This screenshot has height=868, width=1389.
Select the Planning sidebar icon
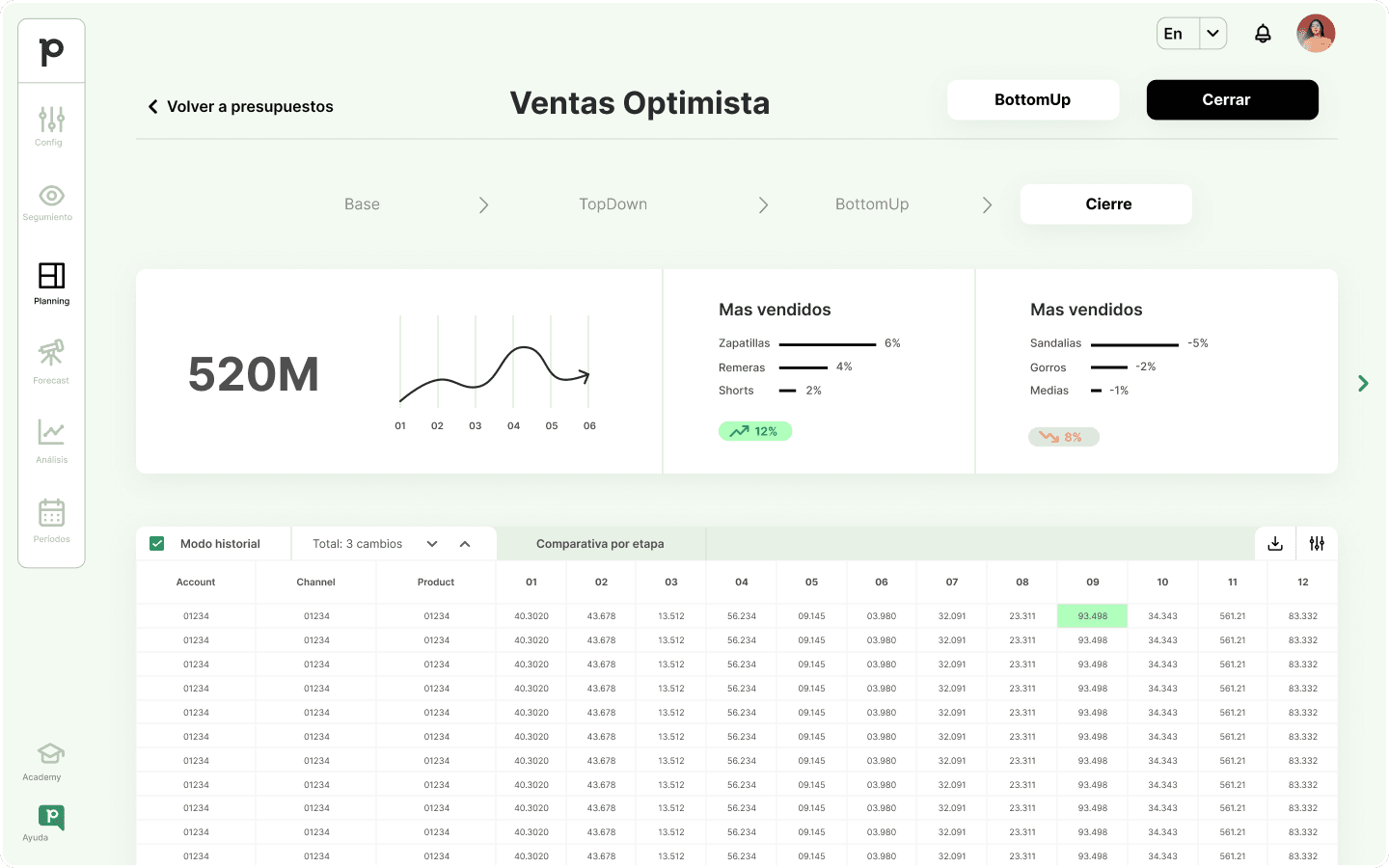51,277
